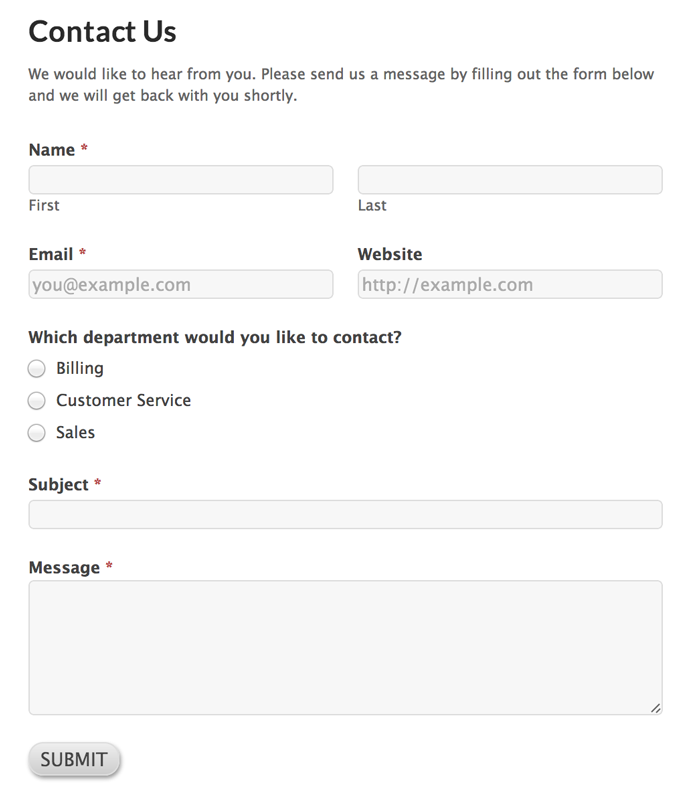Screen dimensions: 700x798
Task: Click into the Subject text field
Action: pos(345,514)
